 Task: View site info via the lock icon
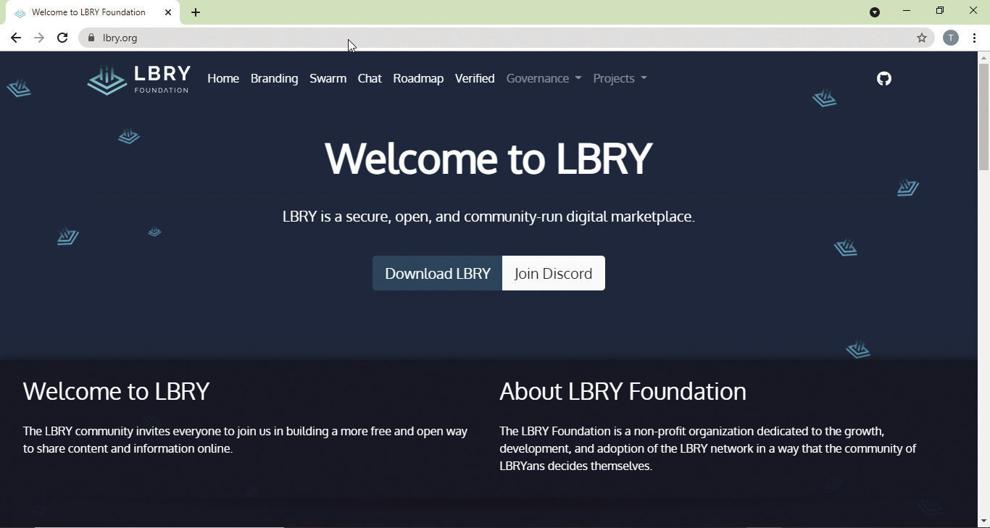pyautogui.click(x=92, y=38)
